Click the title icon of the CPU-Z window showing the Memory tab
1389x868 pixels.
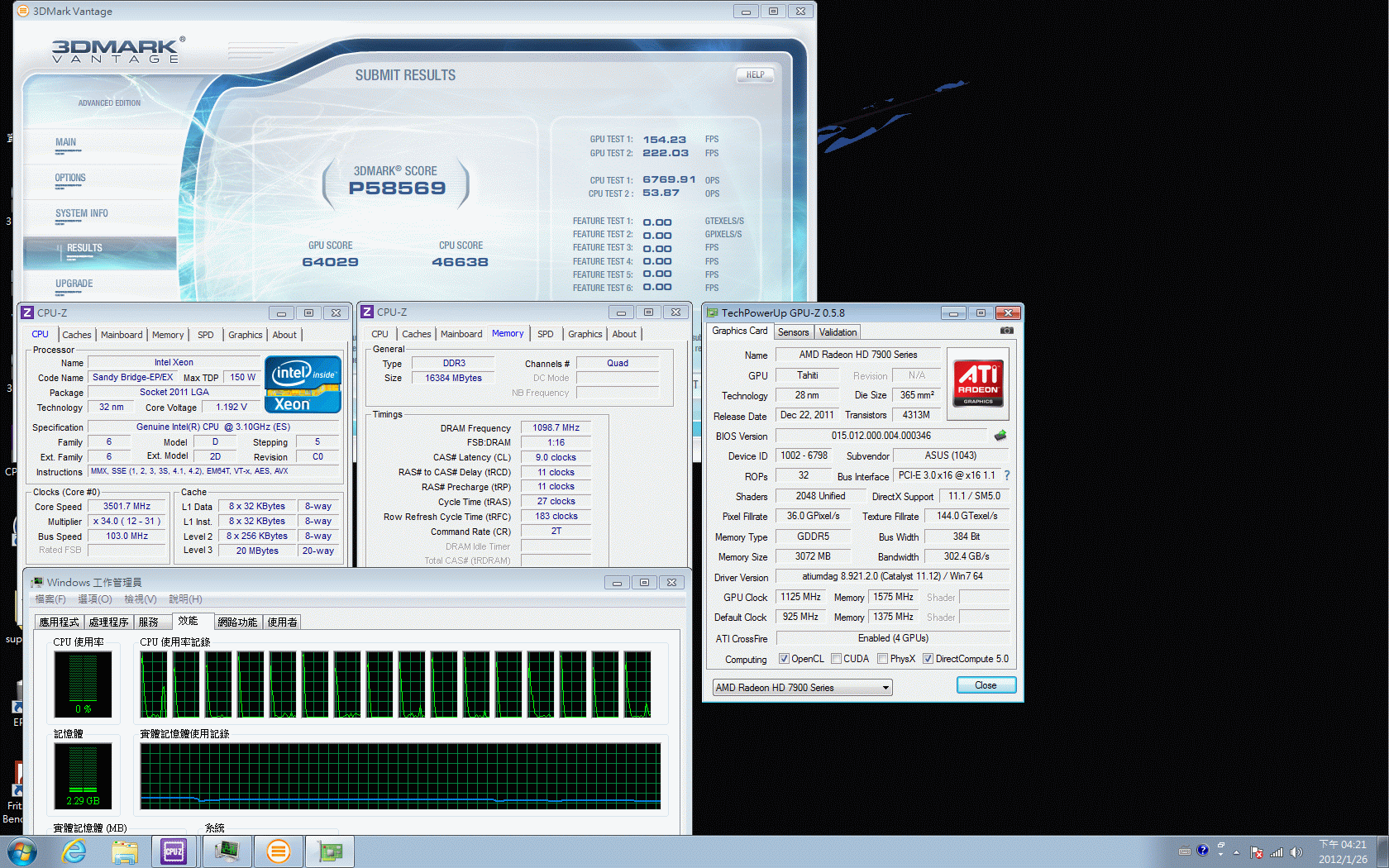(367, 312)
